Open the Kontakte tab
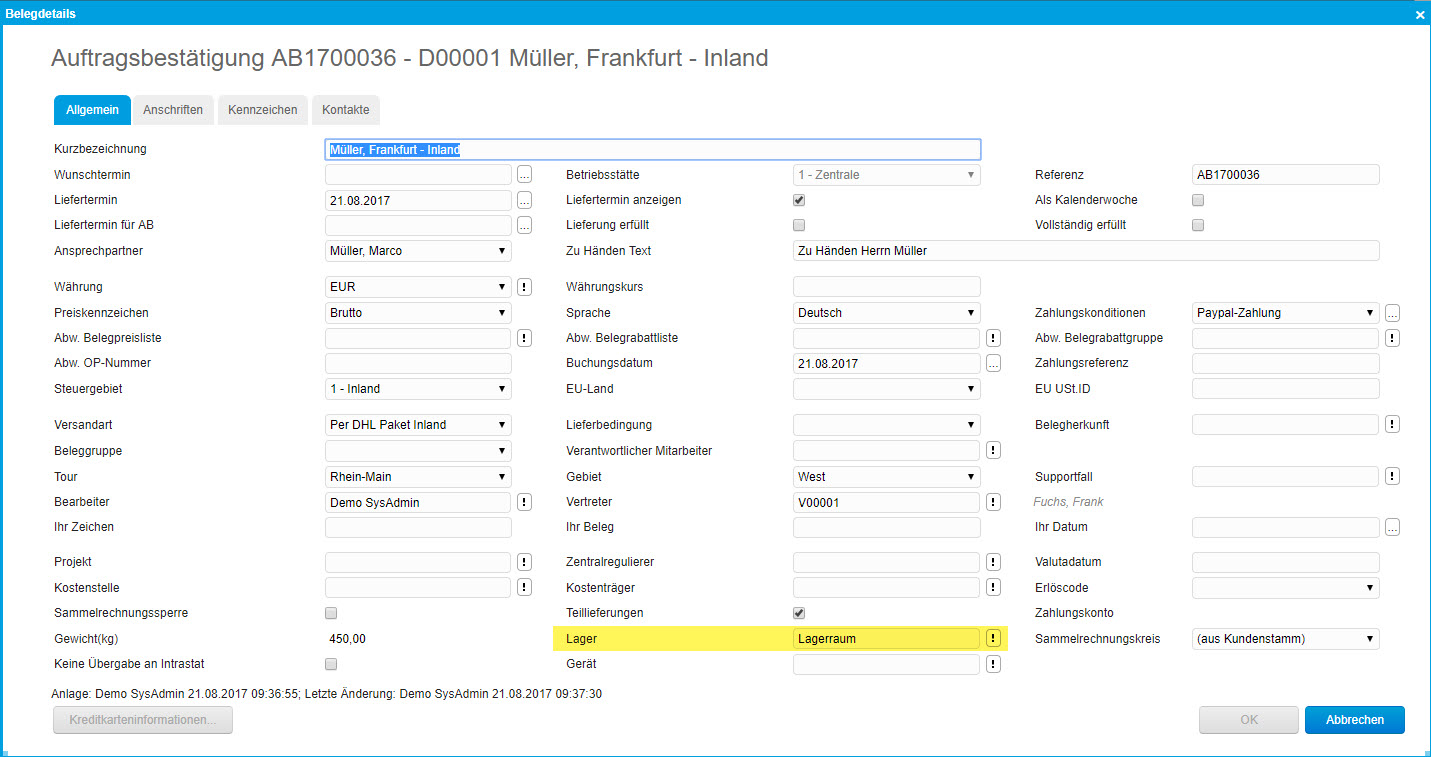 click(x=345, y=110)
